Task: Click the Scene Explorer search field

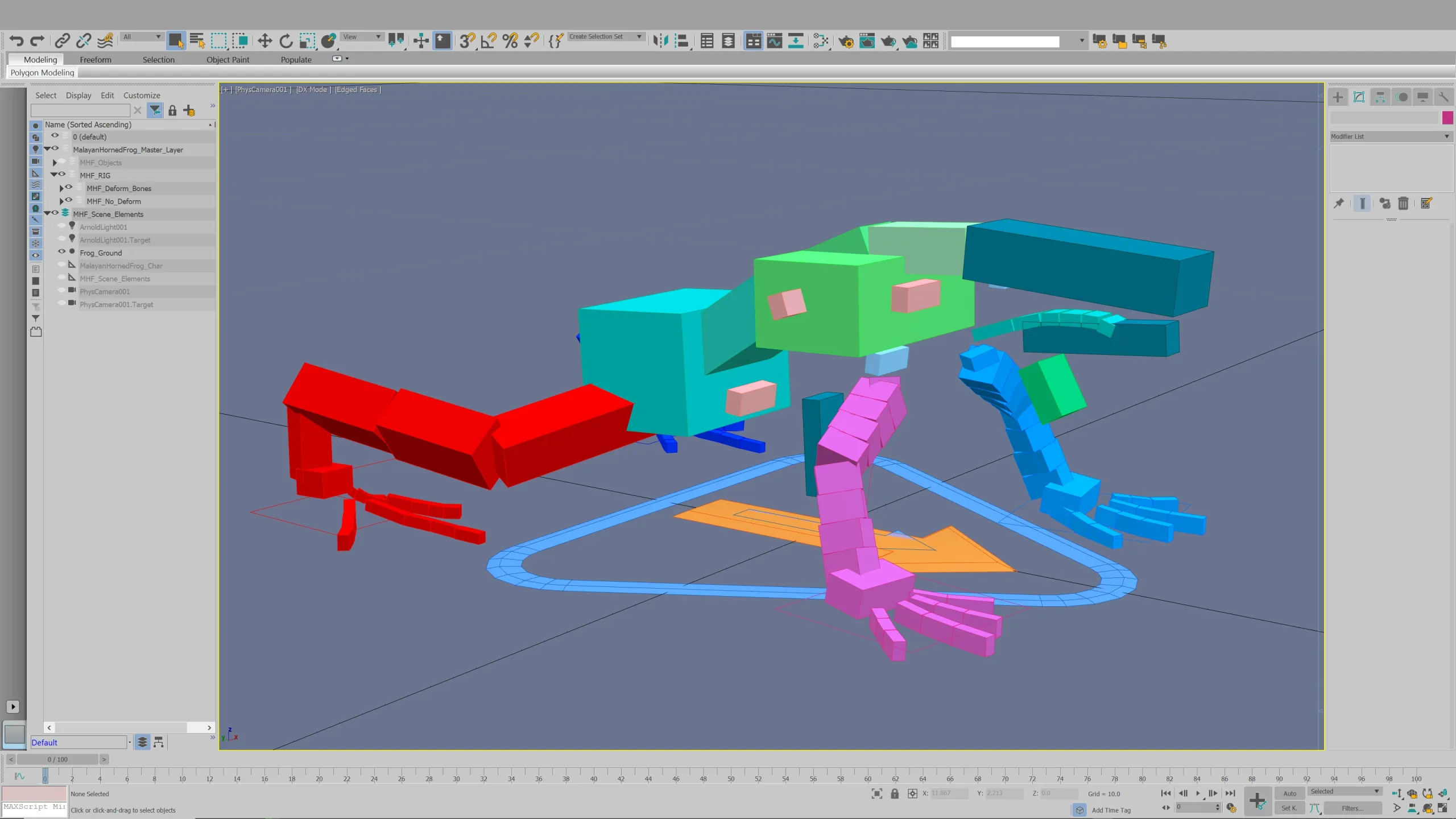Action: pyautogui.click(x=80, y=110)
